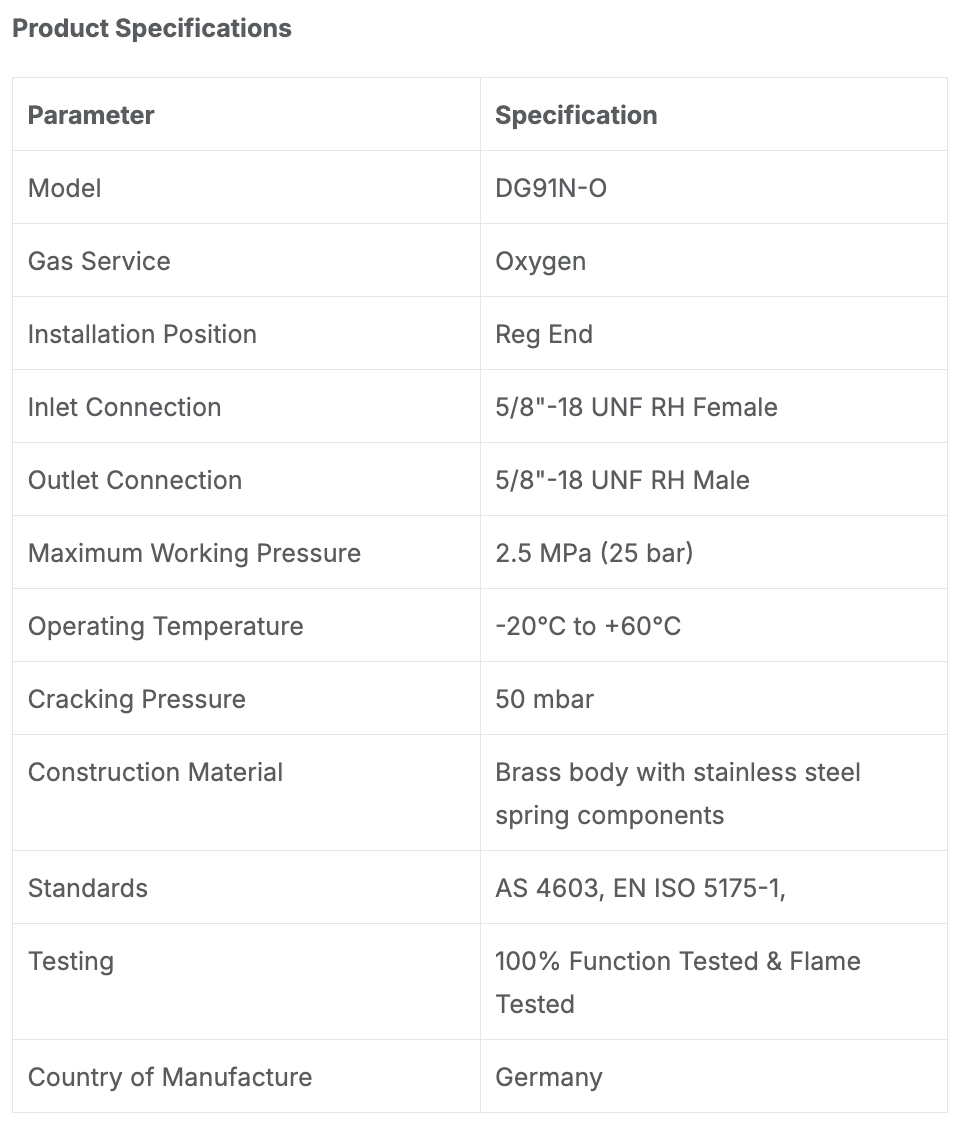The height and width of the screenshot is (1128, 968).
Task: Select 5/8"-18 UNF RH Male text
Action: tap(622, 480)
